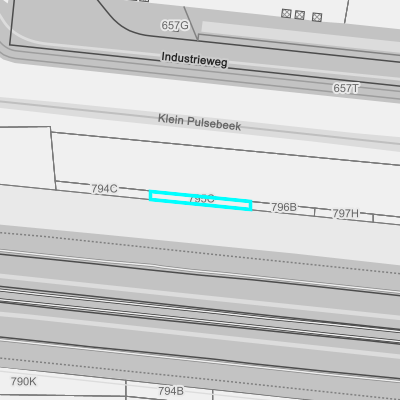Click the divider line between 796B and 797H
Image resolution: width=400 pixels, height=400 pixels.
tap(315, 211)
